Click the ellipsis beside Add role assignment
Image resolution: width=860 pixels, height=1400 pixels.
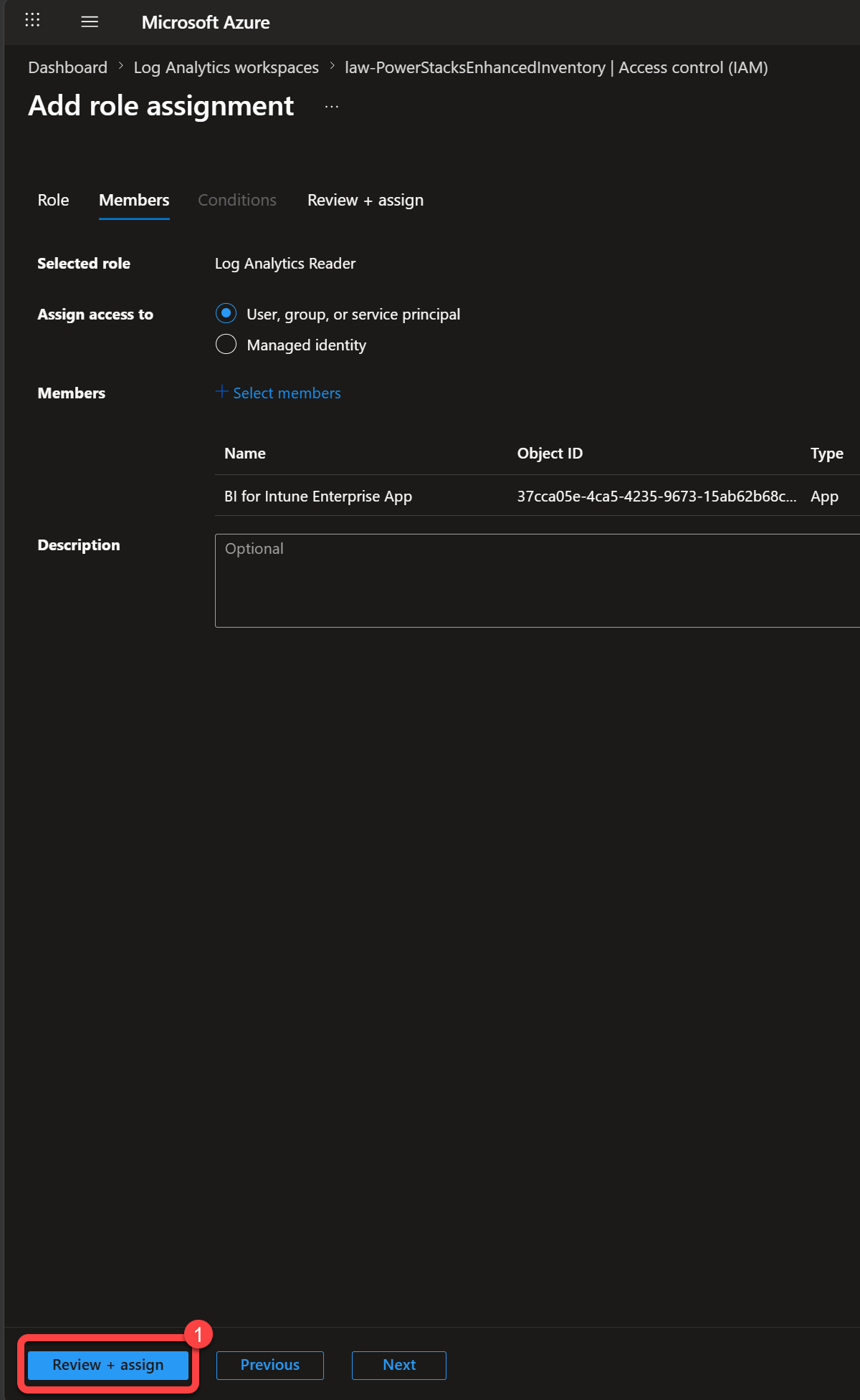tap(332, 107)
